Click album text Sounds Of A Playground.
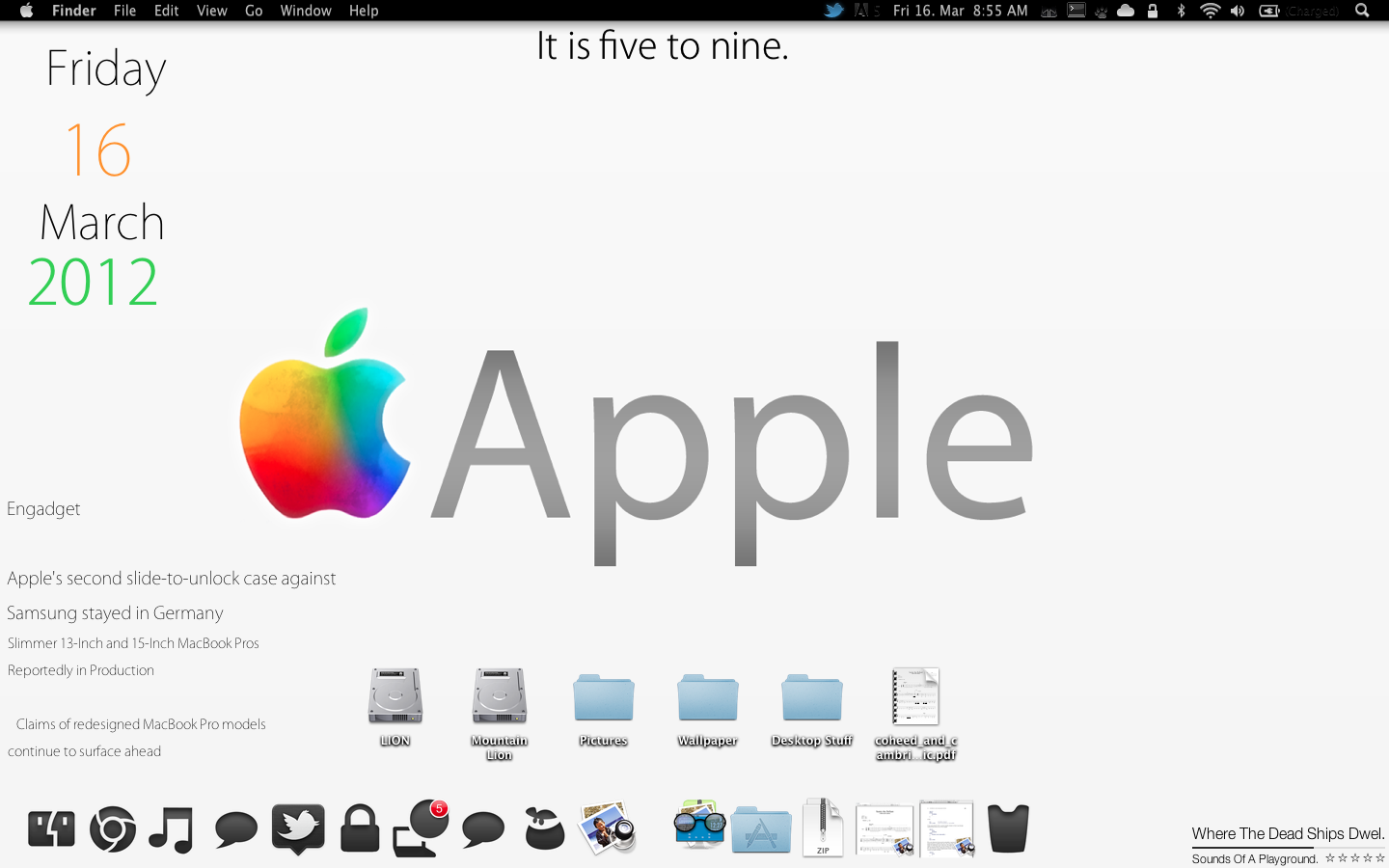 tap(1255, 858)
